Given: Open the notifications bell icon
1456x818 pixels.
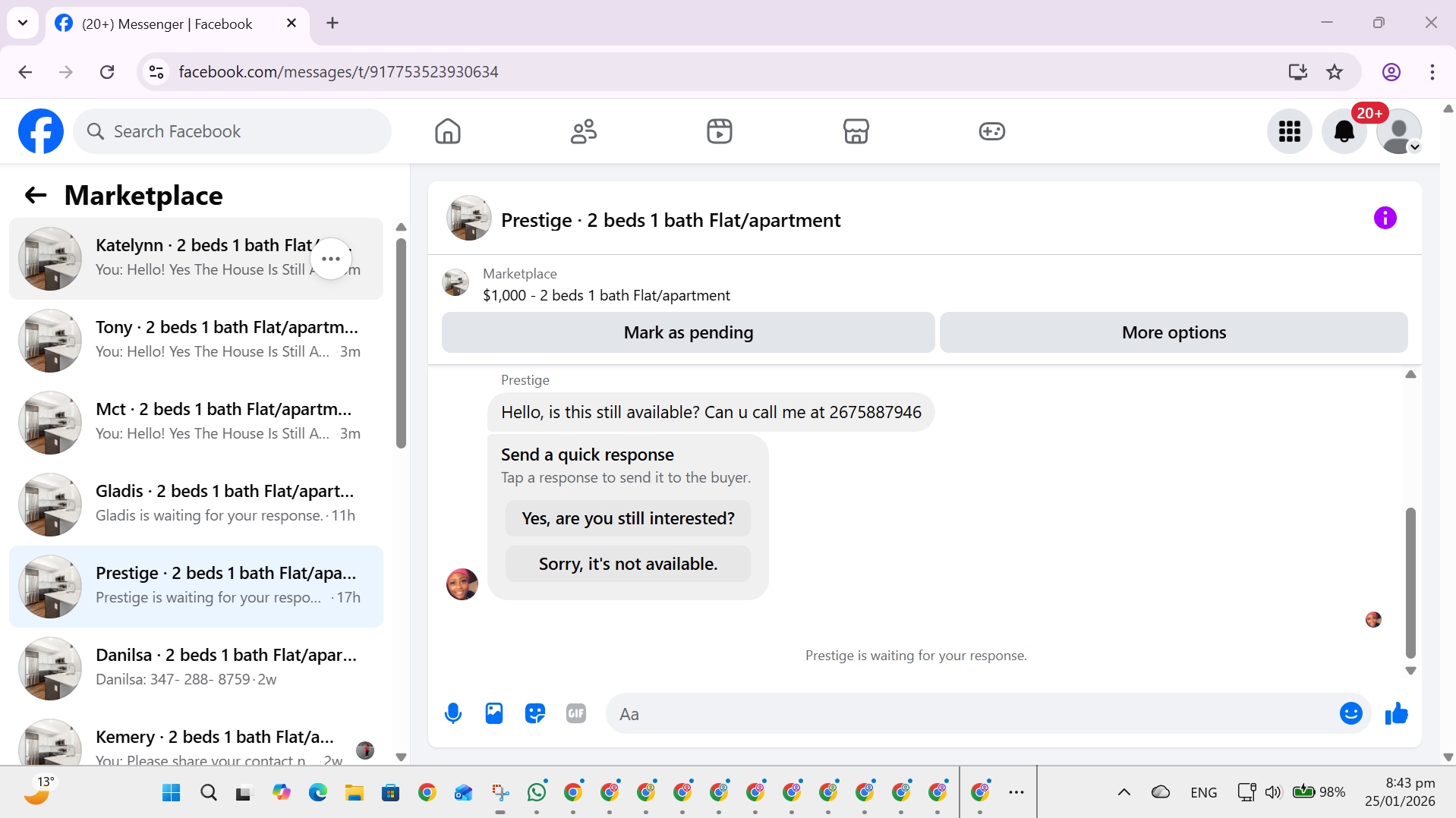Looking at the screenshot, I should 1344,131.
